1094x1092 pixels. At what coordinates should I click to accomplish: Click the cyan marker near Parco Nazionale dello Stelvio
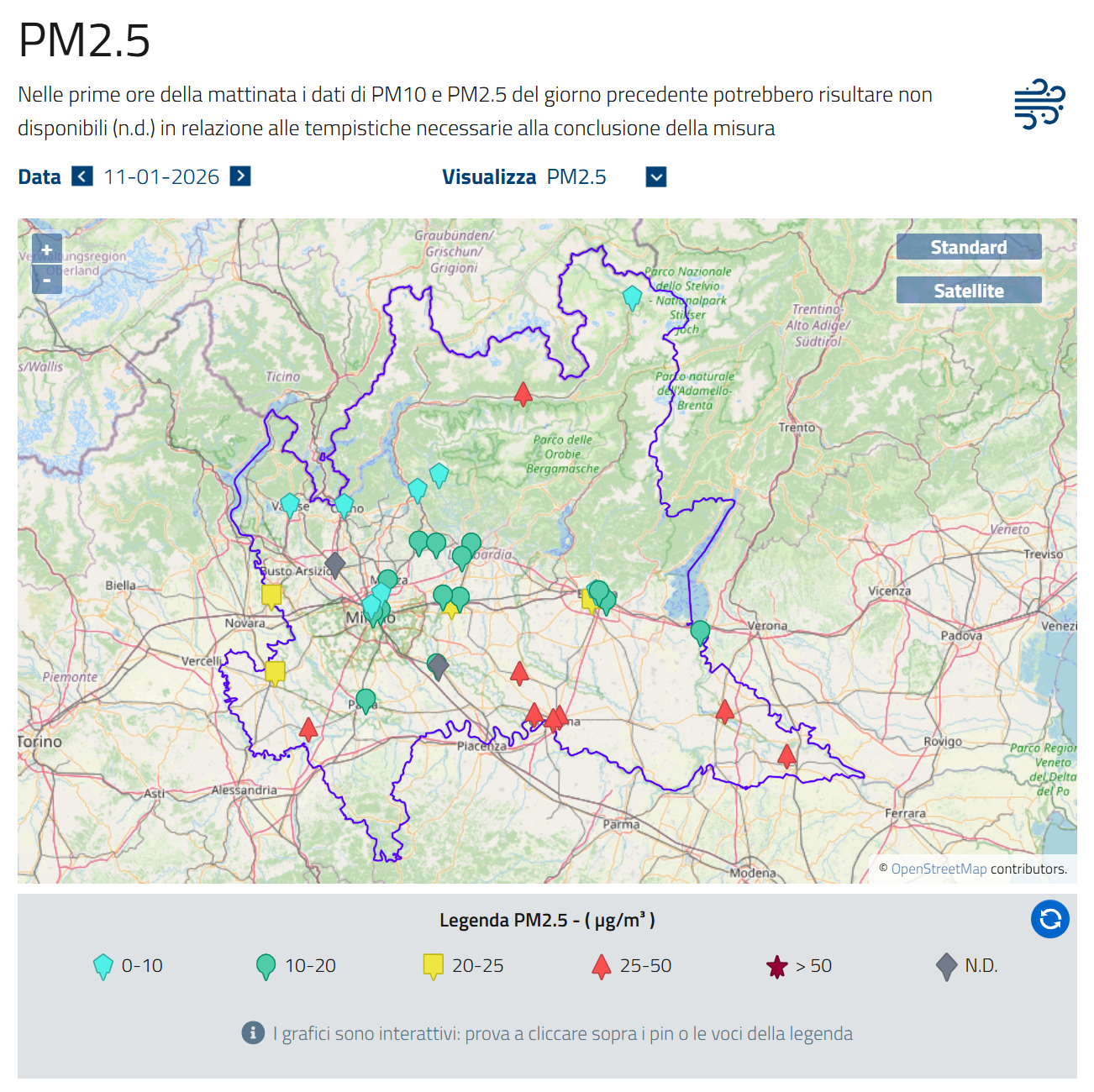tap(632, 297)
